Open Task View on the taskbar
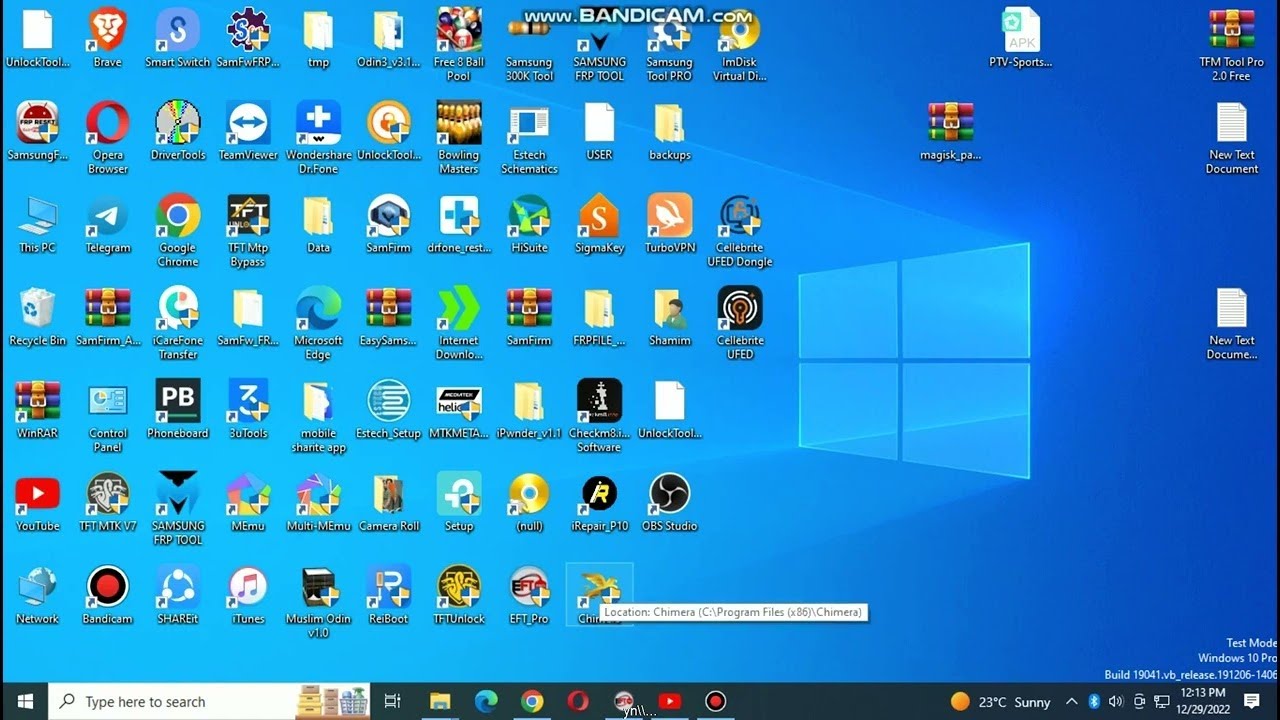The width and height of the screenshot is (1280, 720). [393, 701]
